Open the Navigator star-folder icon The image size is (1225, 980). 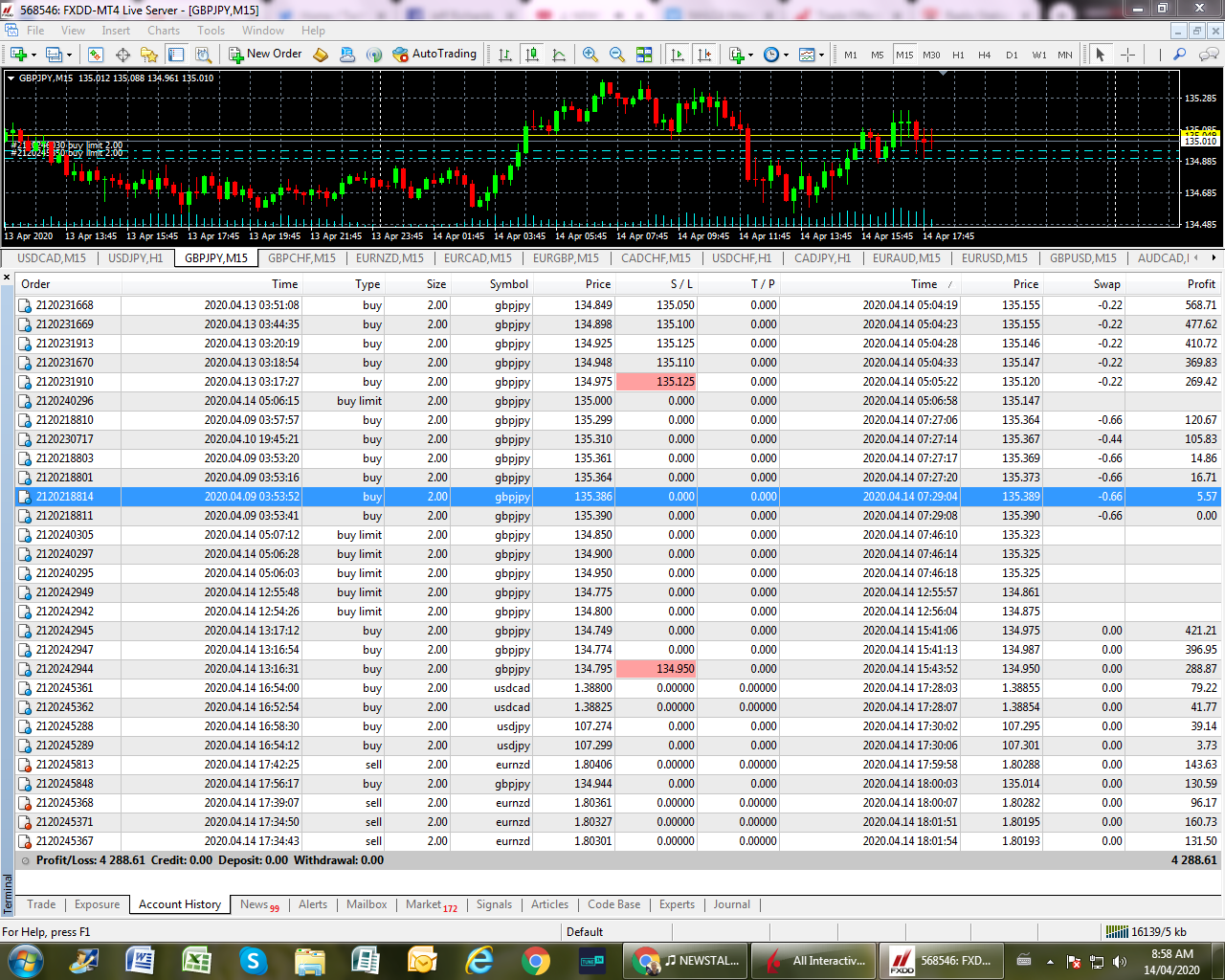[x=148, y=55]
